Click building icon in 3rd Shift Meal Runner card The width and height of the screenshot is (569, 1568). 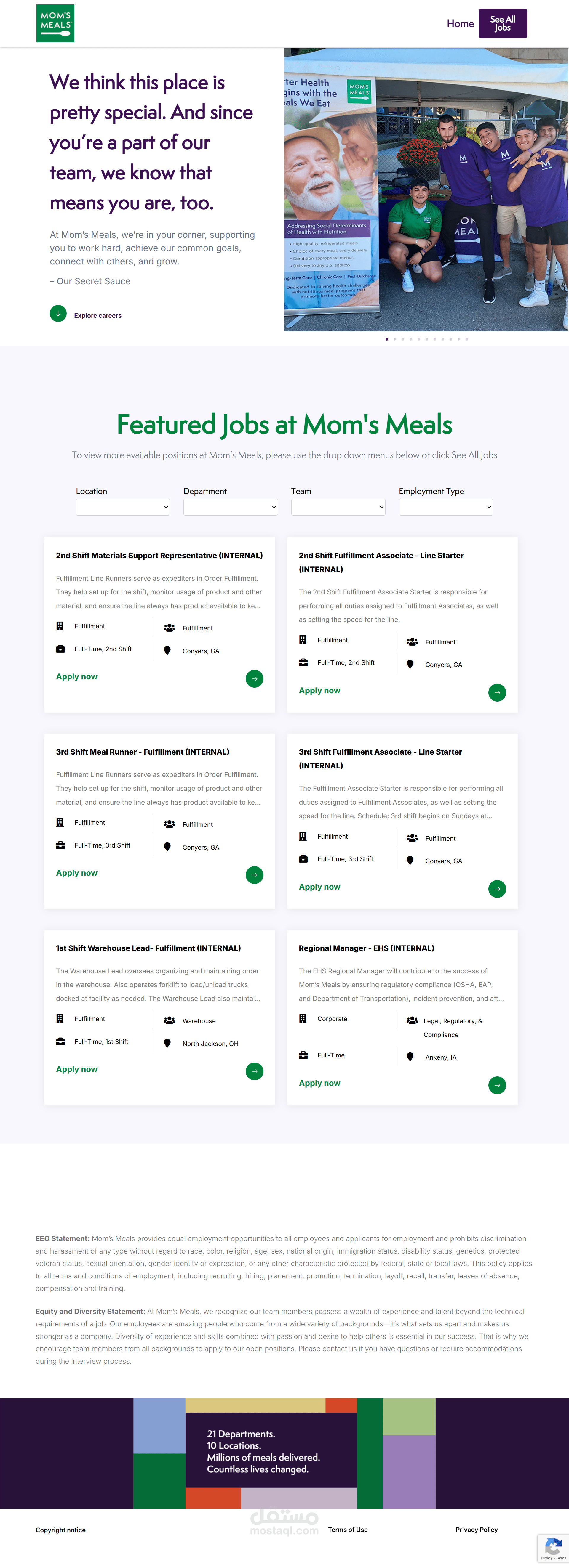(x=60, y=823)
